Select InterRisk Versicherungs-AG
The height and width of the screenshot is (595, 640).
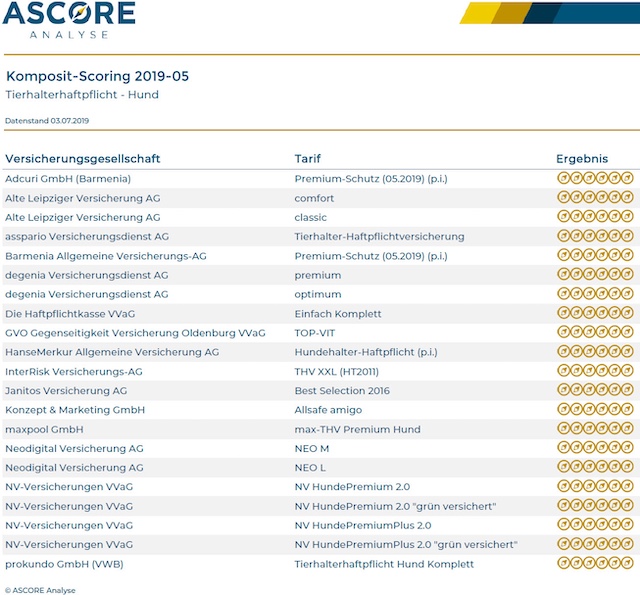(74, 372)
